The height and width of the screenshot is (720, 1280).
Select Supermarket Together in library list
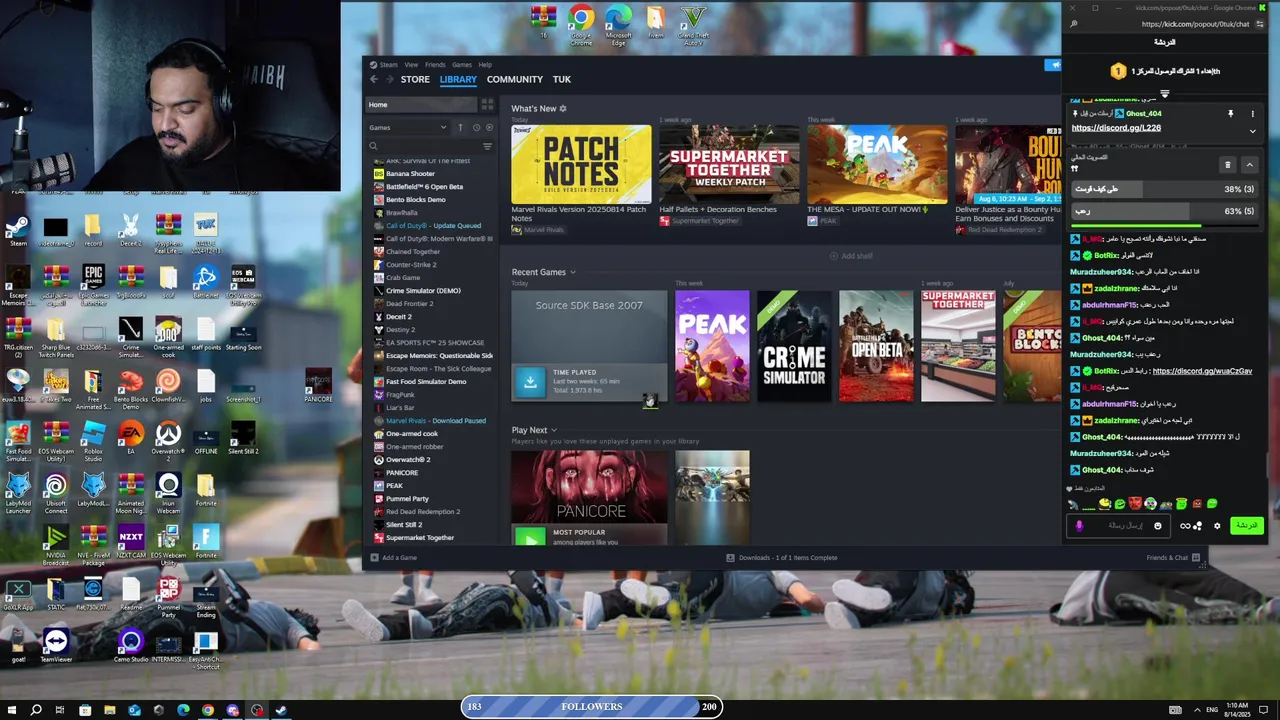coord(420,538)
